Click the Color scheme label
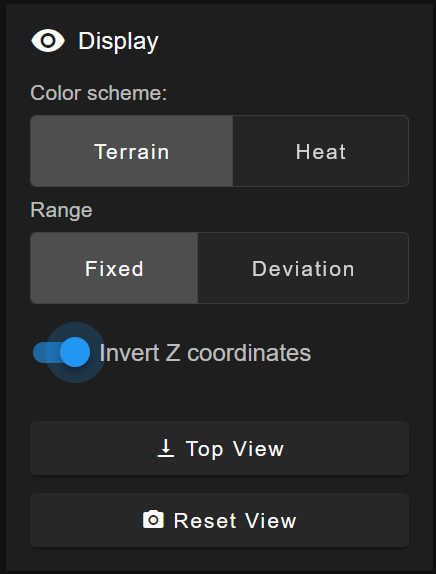This screenshot has width=436, height=574. 98,93
